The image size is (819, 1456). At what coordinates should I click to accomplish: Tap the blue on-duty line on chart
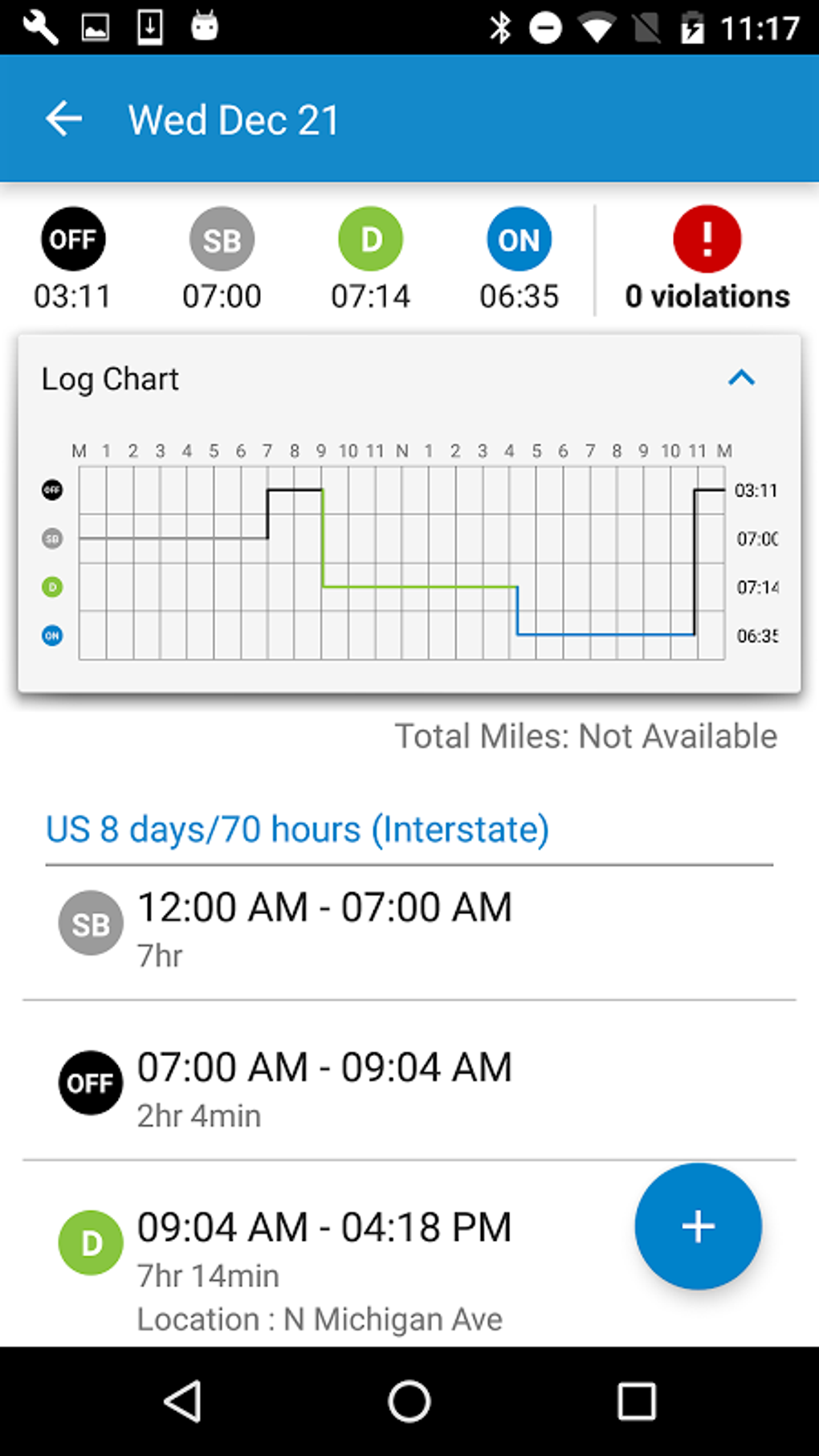click(605, 634)
